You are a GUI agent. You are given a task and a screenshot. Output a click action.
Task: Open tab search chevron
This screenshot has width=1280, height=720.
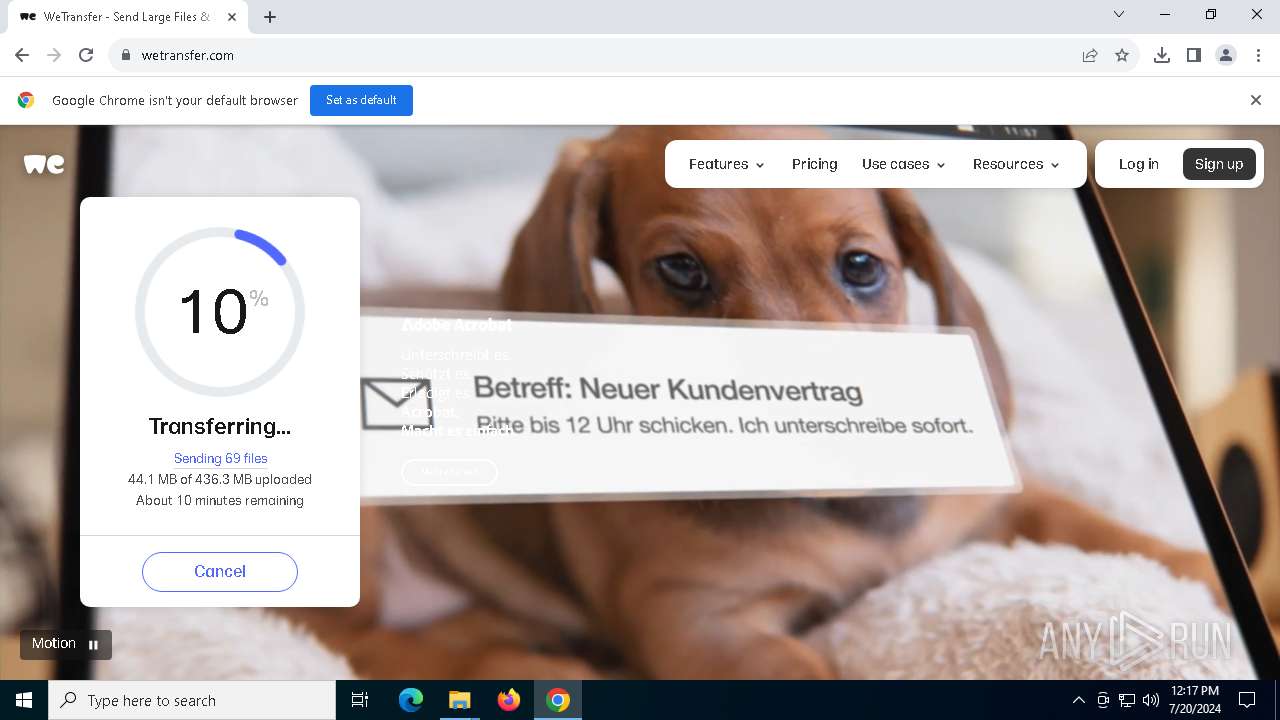pos(1119,14)
